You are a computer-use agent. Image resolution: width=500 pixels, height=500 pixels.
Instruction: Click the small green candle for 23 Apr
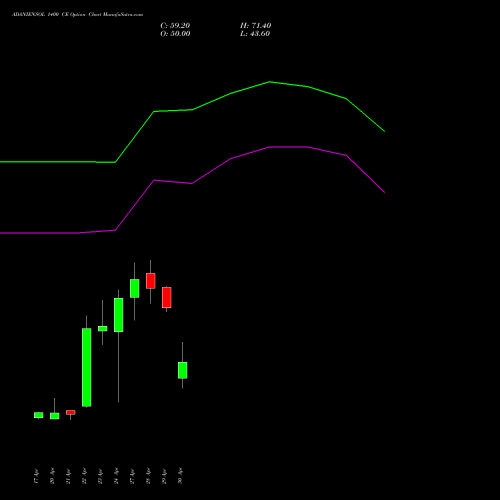(103, 329)
